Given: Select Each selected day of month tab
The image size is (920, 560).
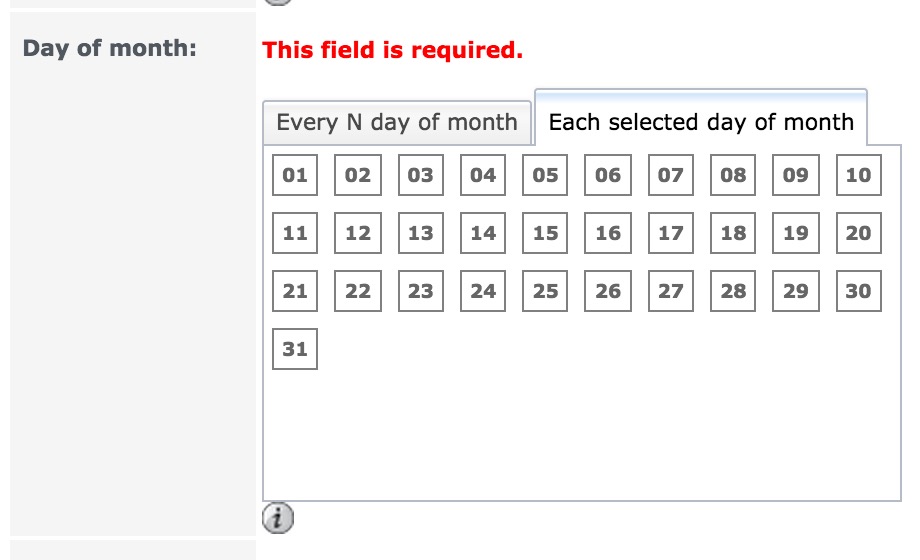Looking at the screenshot, I should [x=701, y=118].
